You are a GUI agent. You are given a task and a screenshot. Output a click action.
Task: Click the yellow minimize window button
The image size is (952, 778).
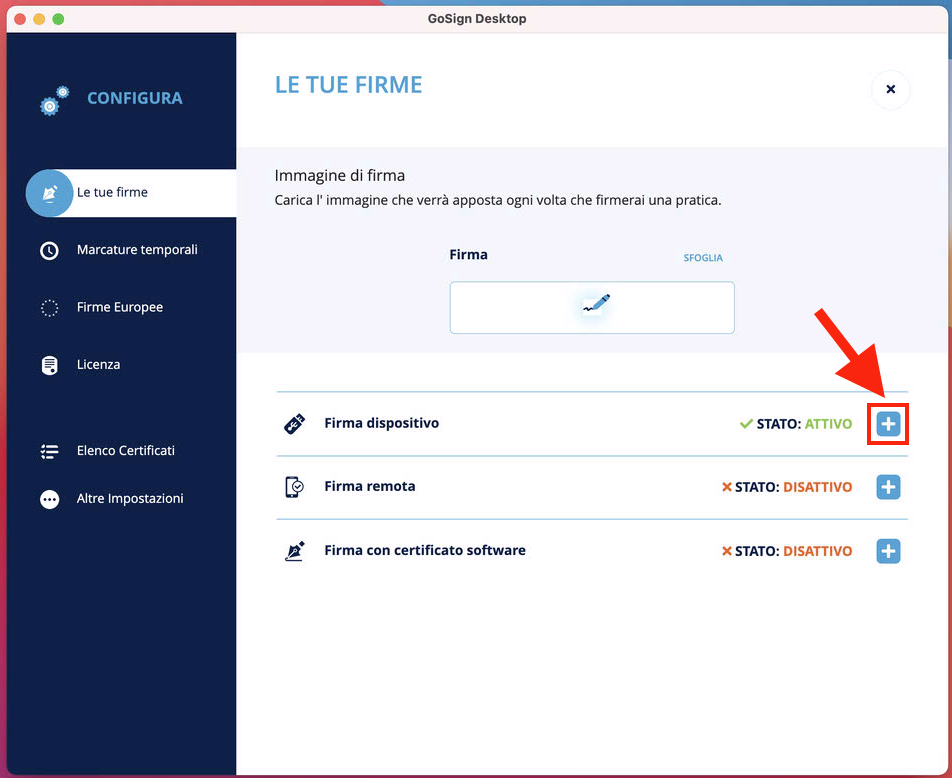click(39, 19)
